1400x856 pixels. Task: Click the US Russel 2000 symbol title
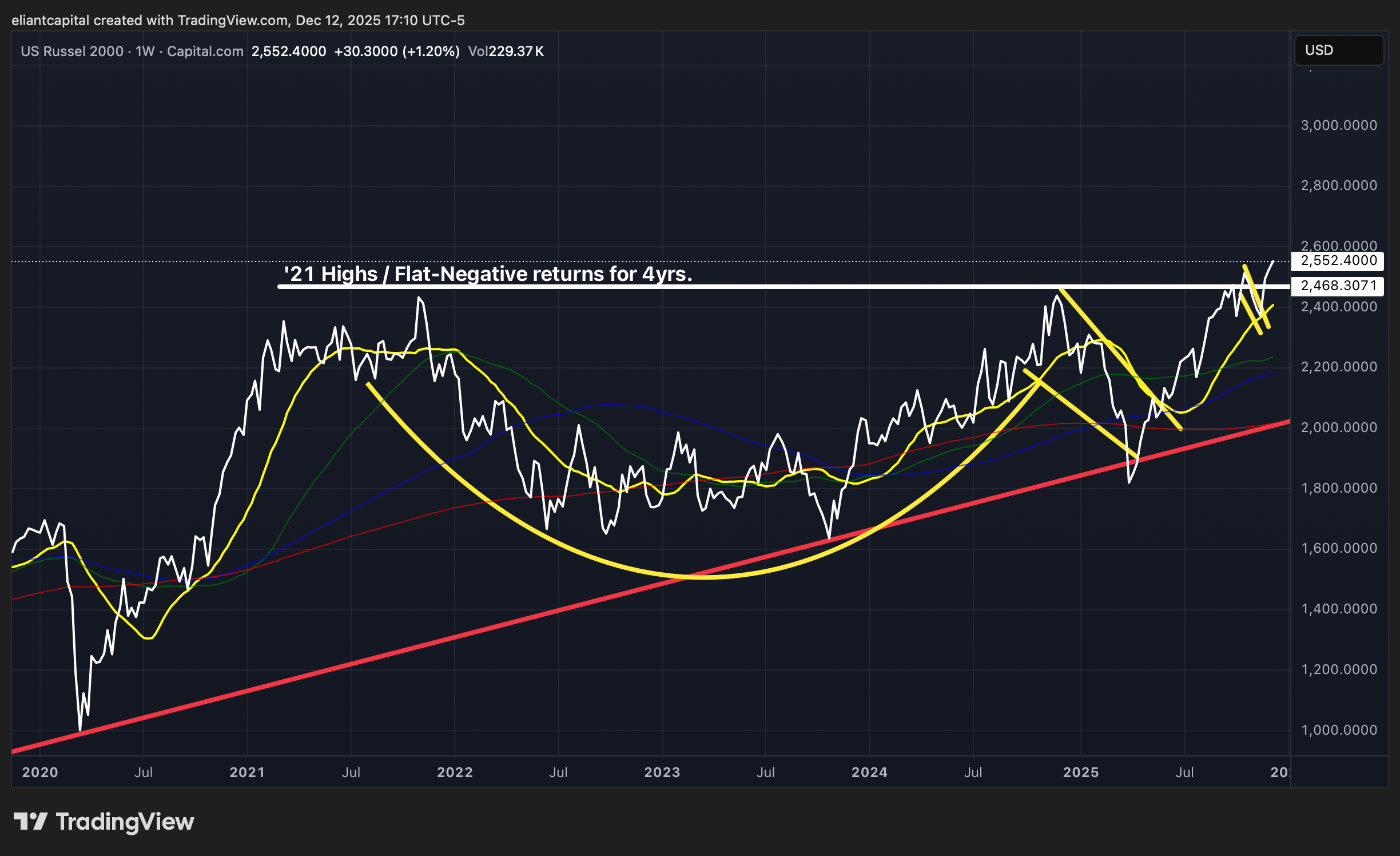pyautogui.click(x=72, y=51)
